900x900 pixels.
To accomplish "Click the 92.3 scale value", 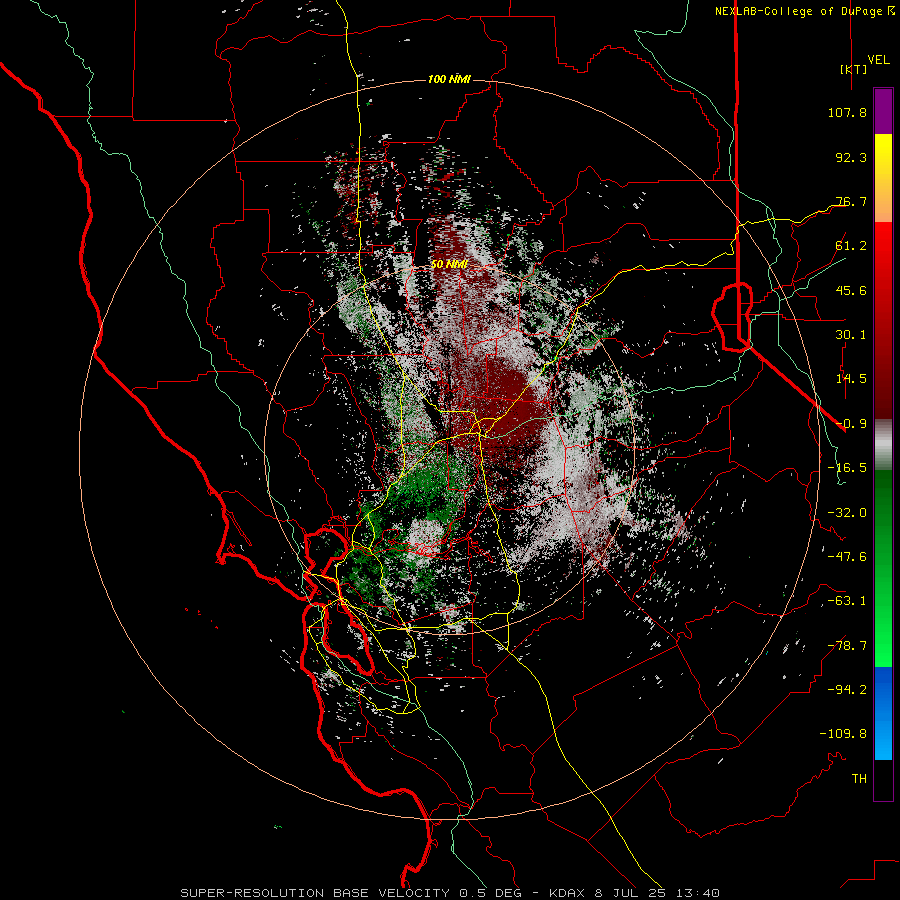I will tap(851, 157).
